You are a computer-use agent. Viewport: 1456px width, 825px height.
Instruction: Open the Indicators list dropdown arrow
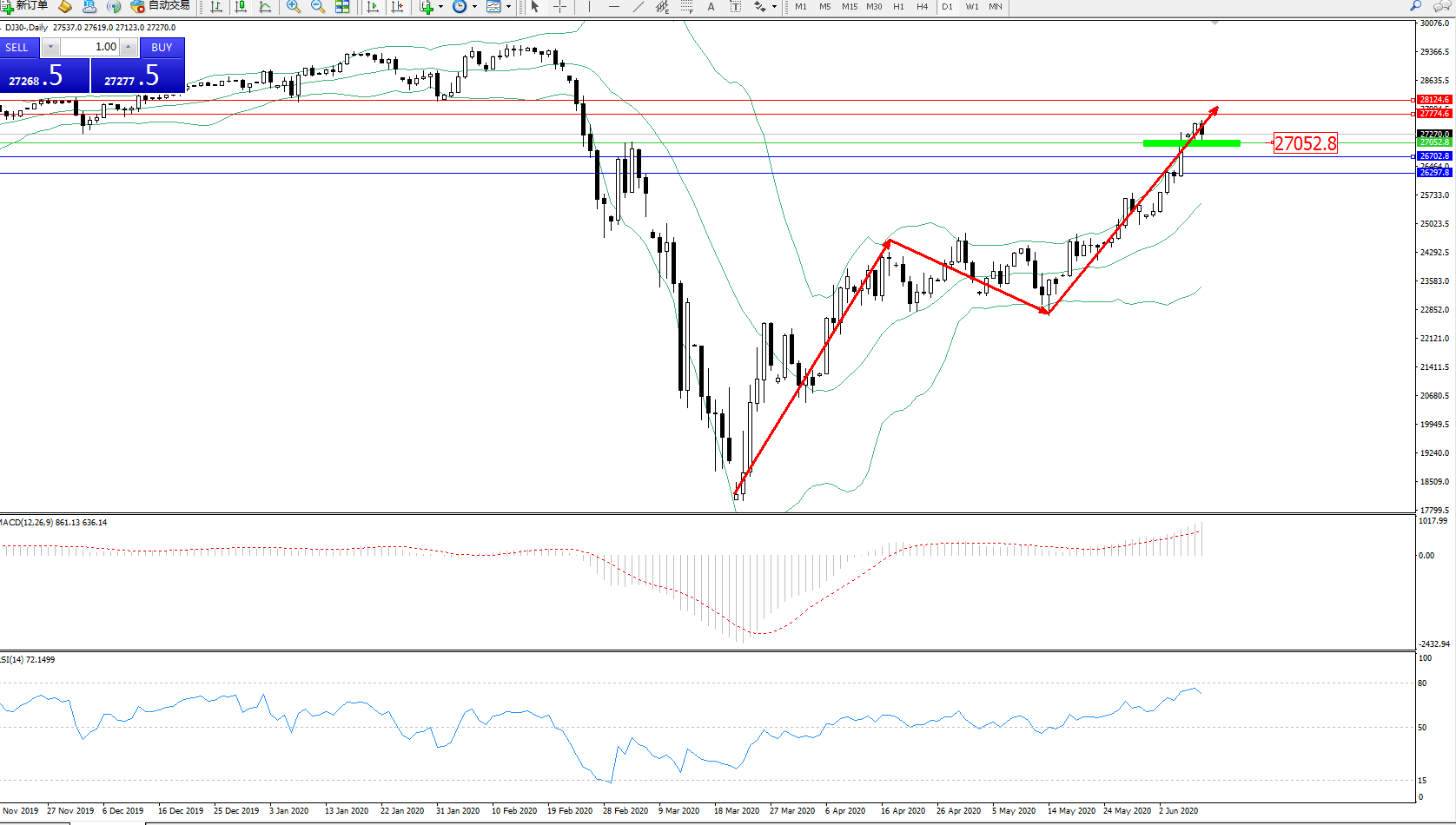coord(440,7)
